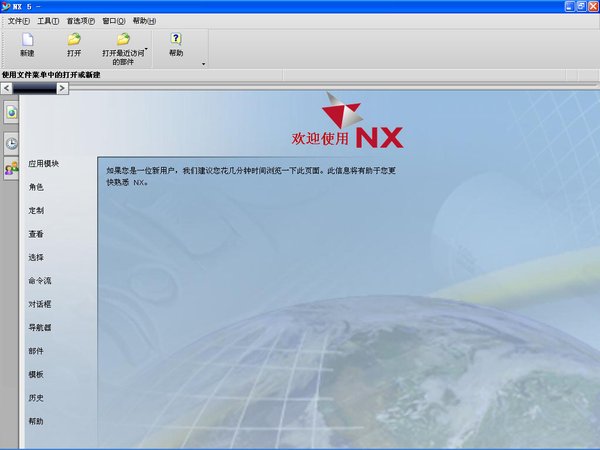Click the new-user introduction paragraph text
Viewport: 600px width, 450px height.
coord(251,176)
